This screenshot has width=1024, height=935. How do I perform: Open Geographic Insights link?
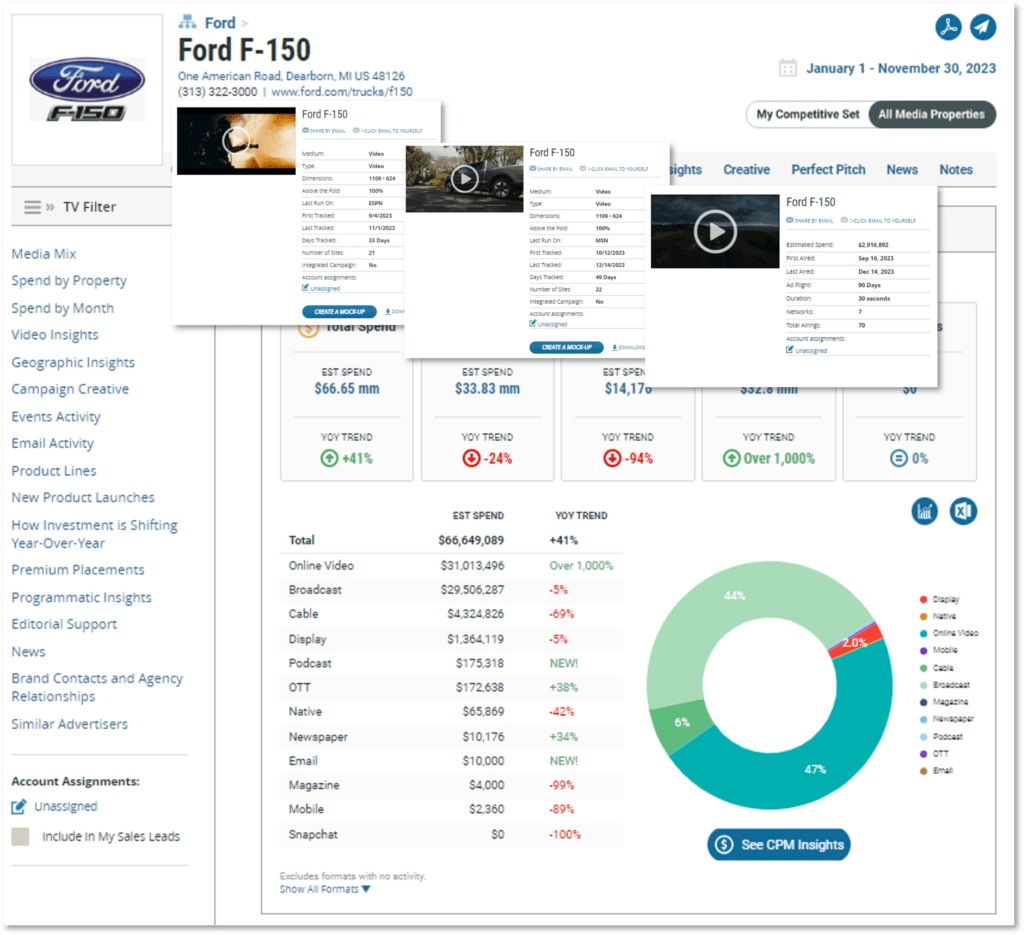click(x=73, y=362)
